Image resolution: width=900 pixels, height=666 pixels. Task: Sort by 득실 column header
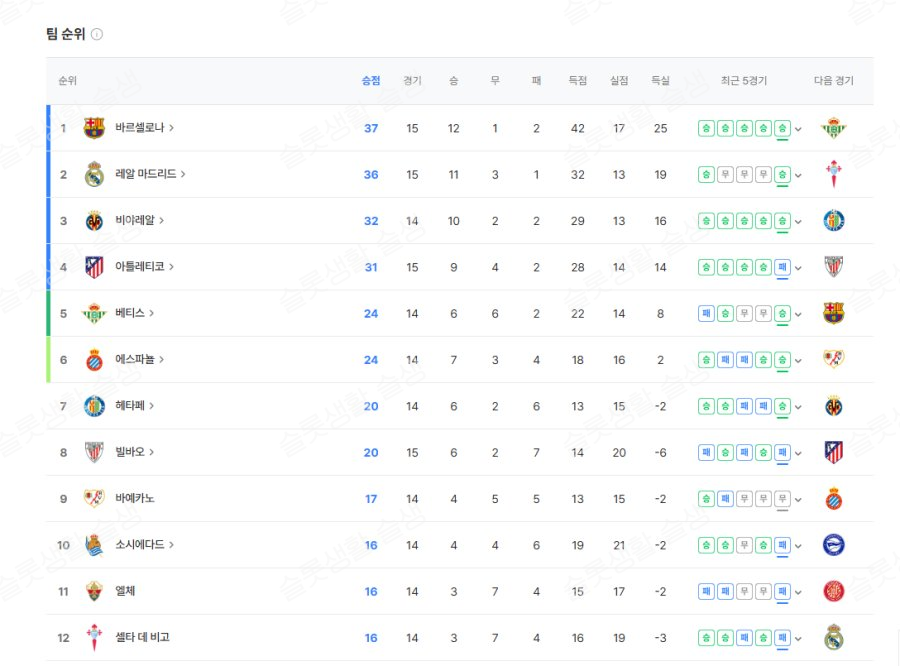pos(660,81)
